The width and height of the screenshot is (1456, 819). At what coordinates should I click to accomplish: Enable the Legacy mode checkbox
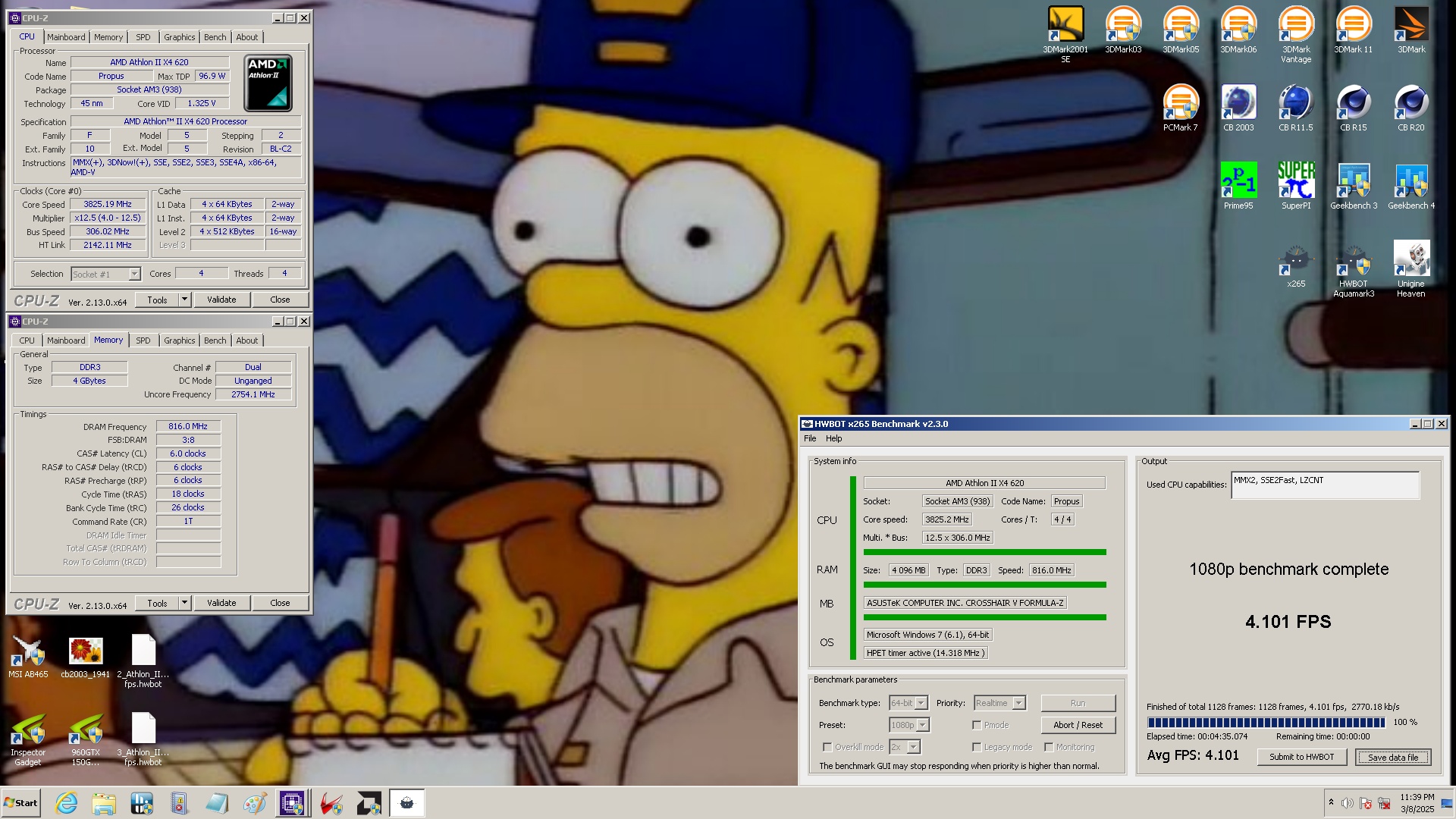click(x=977, y=747)
